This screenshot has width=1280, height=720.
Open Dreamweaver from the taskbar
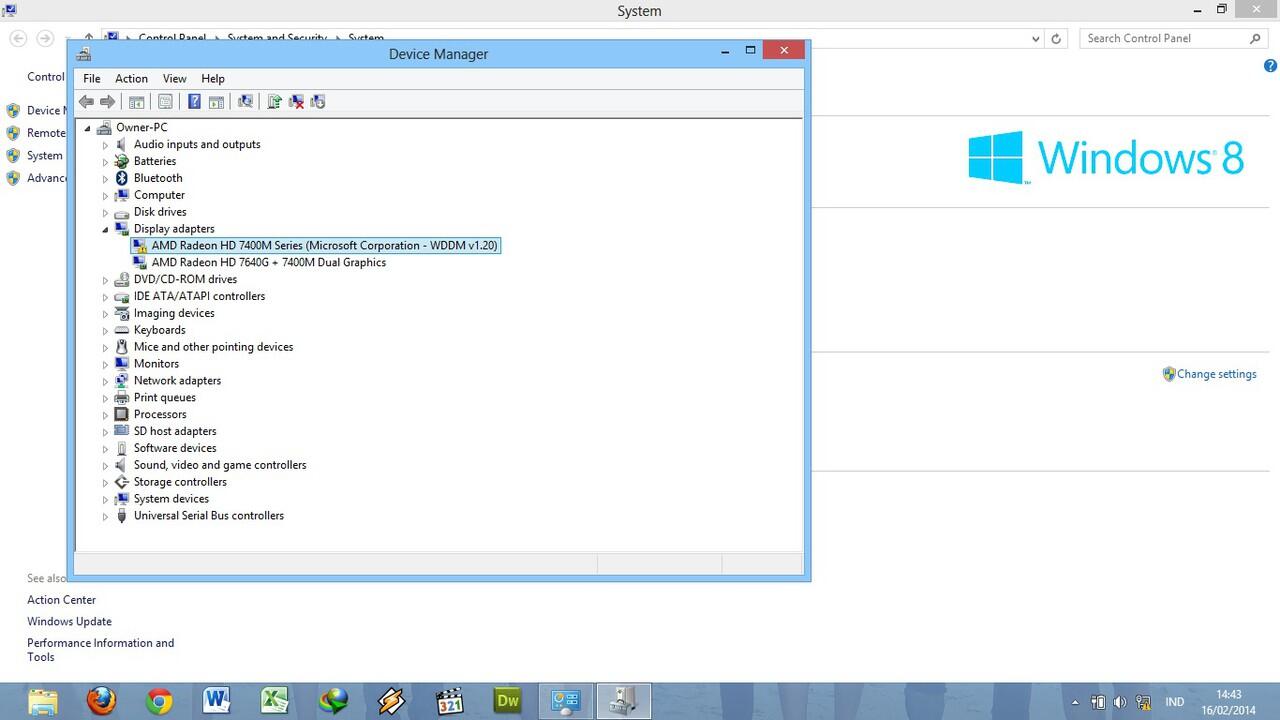pyautogui.click(x=508, y=702)
